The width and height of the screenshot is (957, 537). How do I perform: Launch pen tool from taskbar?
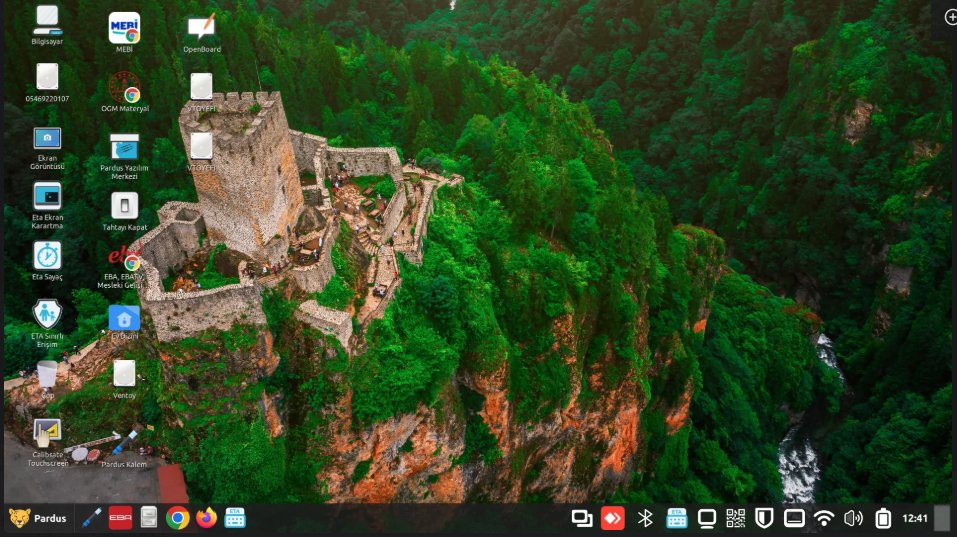[x=92, y=519]
